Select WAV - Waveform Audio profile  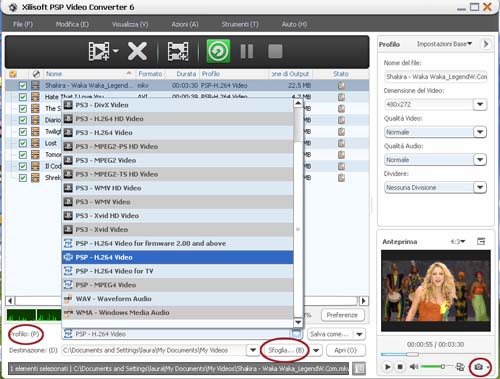tap(177, 299)
